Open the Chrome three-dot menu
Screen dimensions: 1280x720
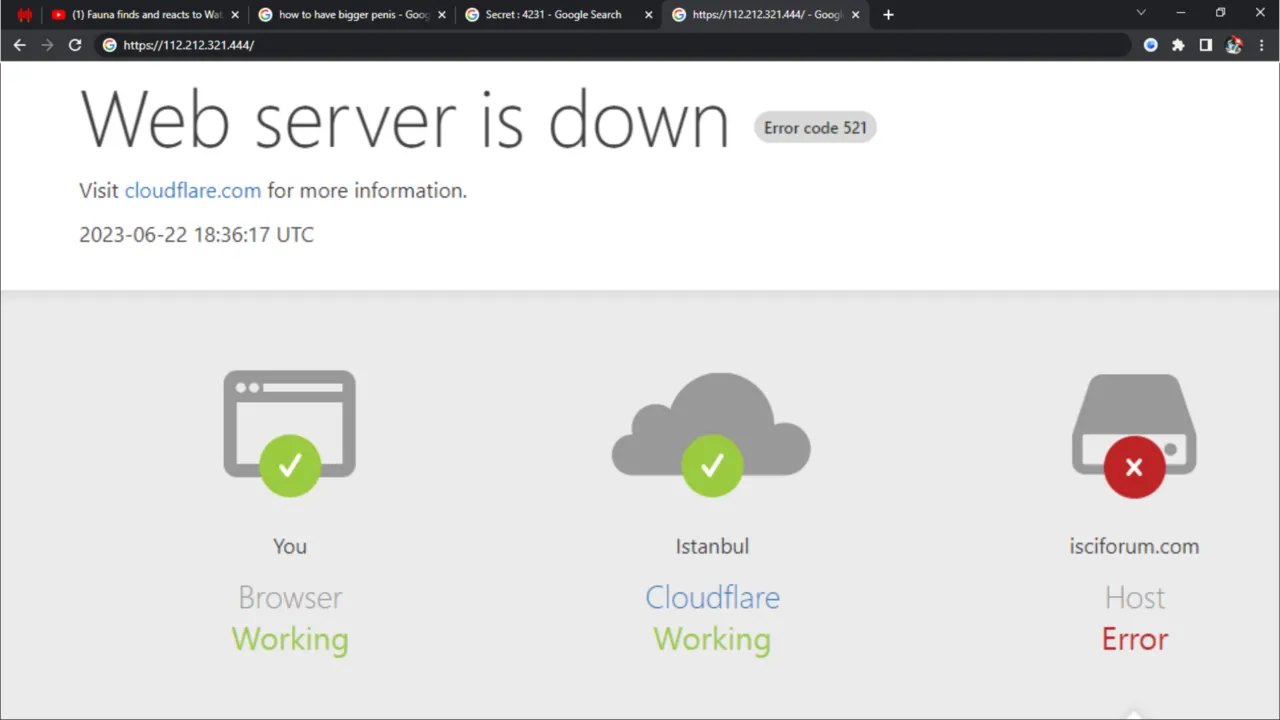1261,45
